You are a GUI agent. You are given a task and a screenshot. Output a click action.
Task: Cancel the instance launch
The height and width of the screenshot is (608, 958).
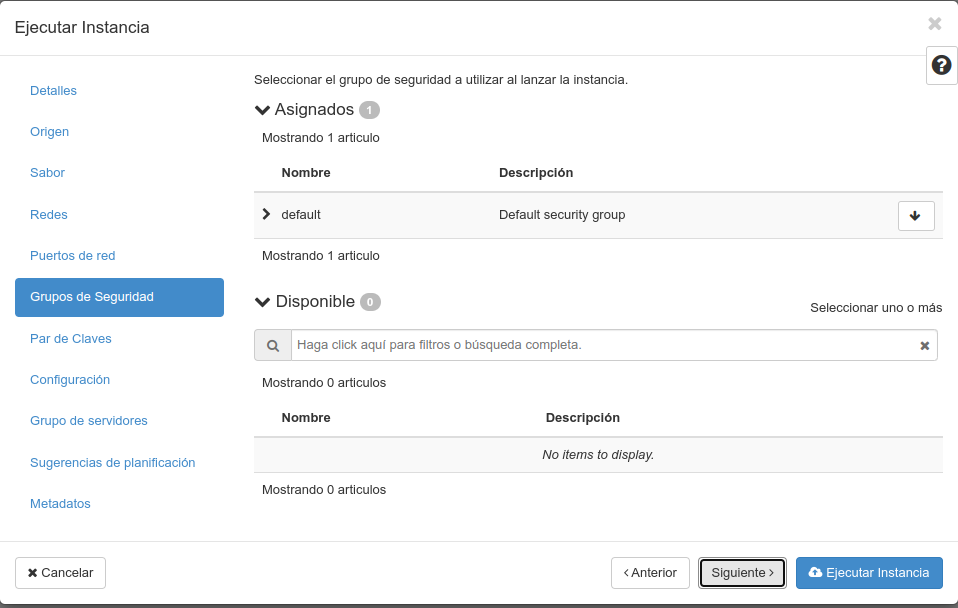(60, 573)
